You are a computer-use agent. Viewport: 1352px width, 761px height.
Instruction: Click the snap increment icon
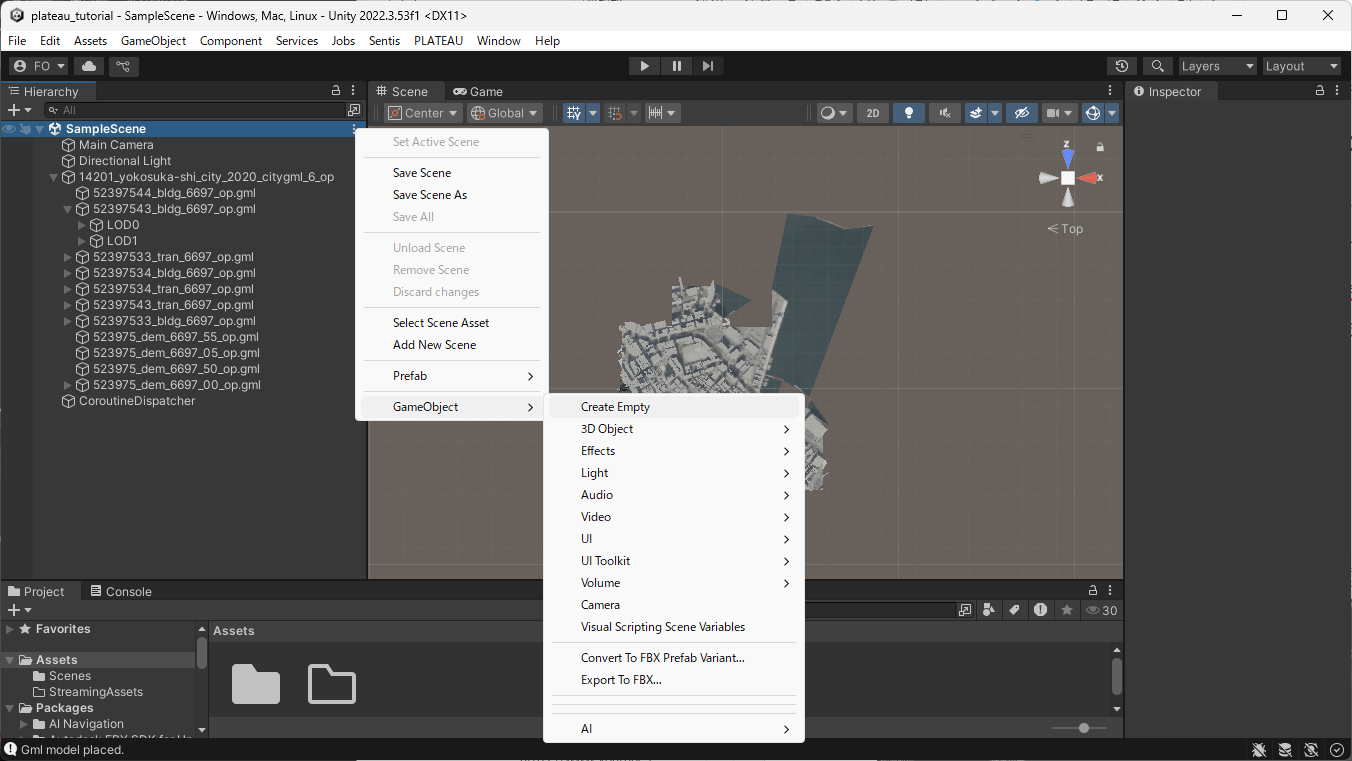point(615,113)
